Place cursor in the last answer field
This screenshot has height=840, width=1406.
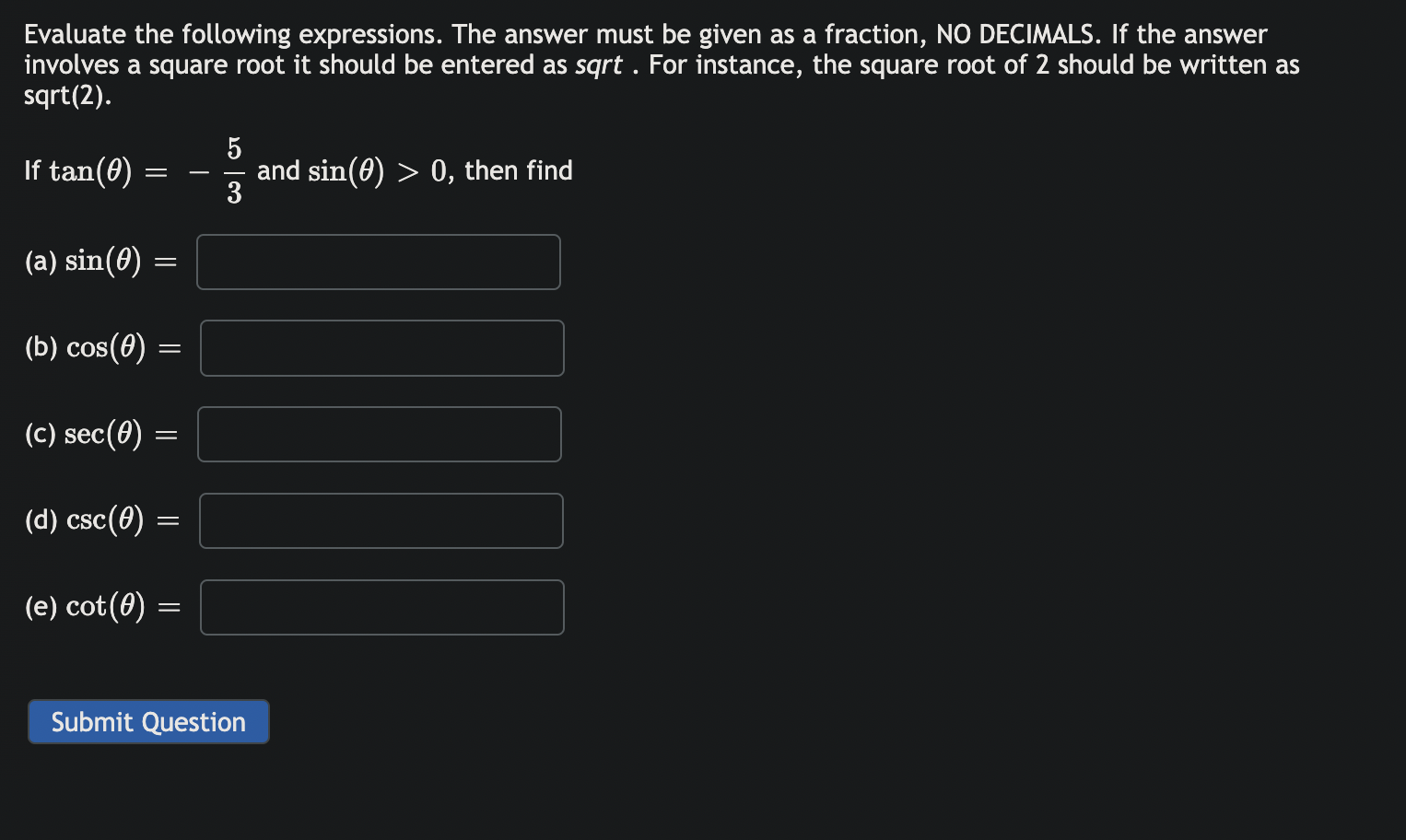[381, 607]
